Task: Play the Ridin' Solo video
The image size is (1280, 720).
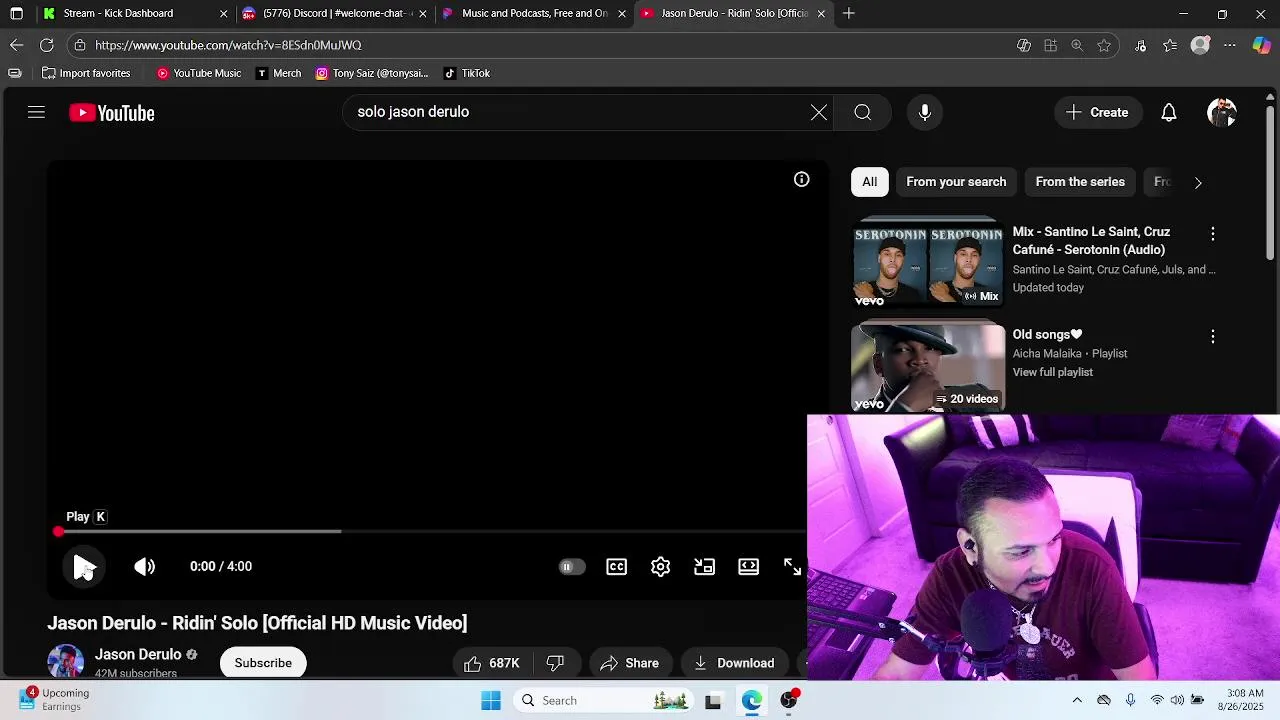Action: pos(84,567)
